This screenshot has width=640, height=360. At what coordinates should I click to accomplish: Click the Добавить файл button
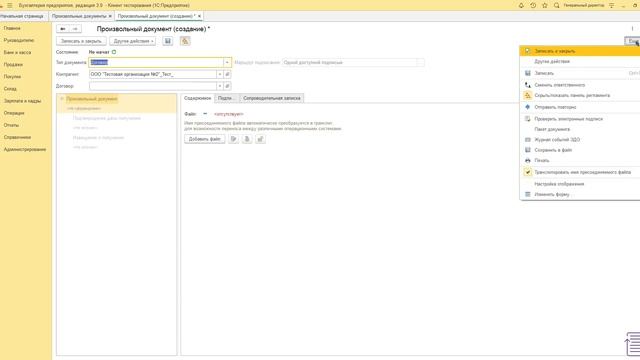point(204,139)
